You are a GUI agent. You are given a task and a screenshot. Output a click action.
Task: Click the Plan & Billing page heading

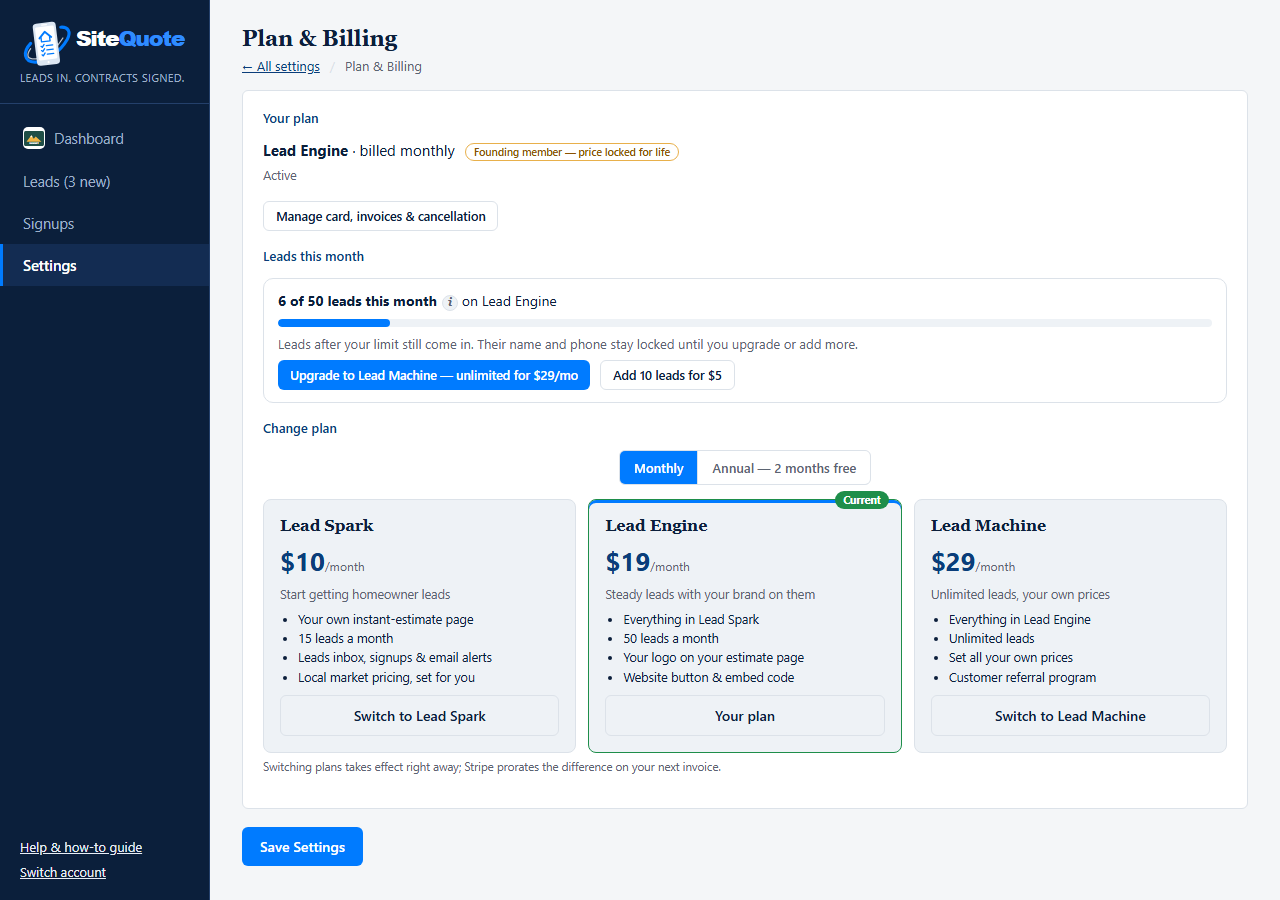click(x=320, y=38)
